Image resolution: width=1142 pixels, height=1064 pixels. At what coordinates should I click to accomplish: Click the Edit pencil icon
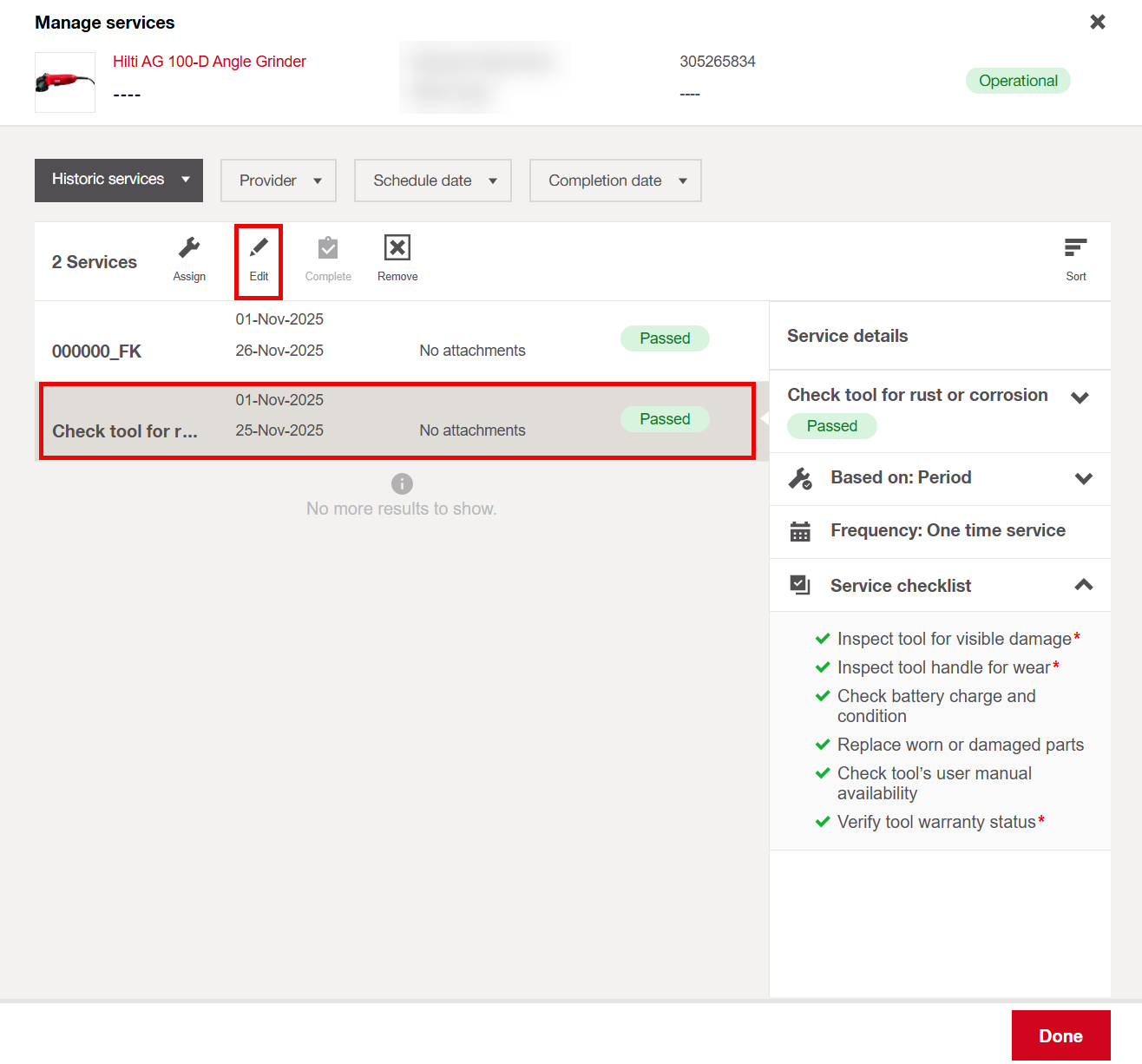[x=259, y=249]
